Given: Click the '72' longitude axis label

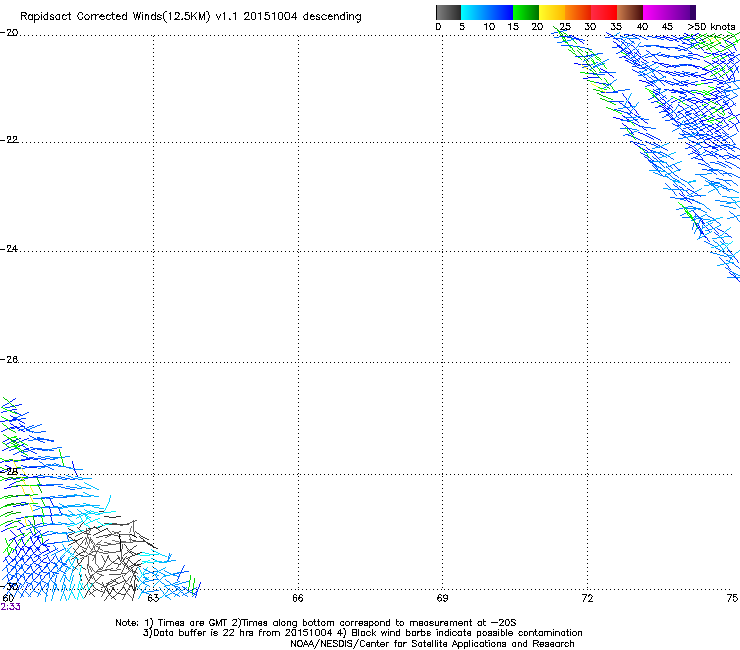Looking at the screenshot, I should 587,599.
